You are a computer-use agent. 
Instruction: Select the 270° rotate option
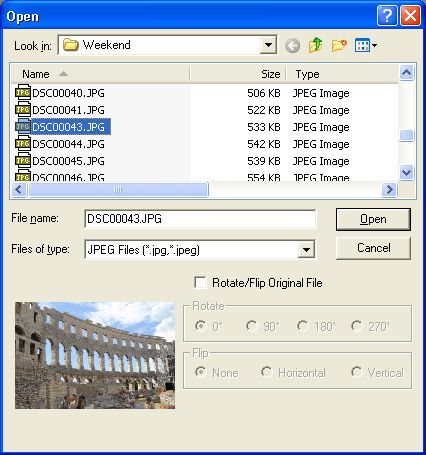tap(356, 326)
